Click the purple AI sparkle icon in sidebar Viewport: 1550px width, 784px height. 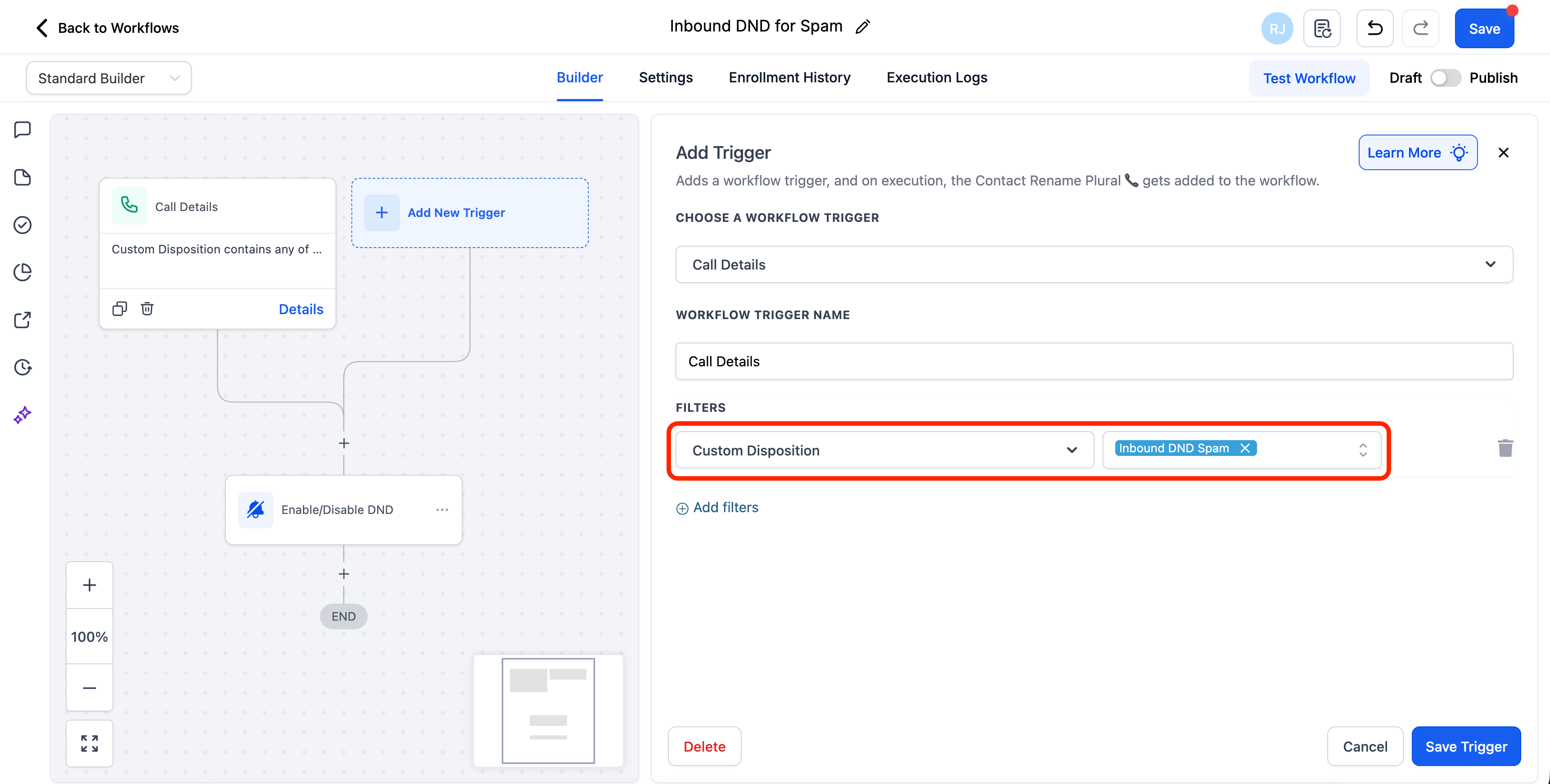[22, 414]
